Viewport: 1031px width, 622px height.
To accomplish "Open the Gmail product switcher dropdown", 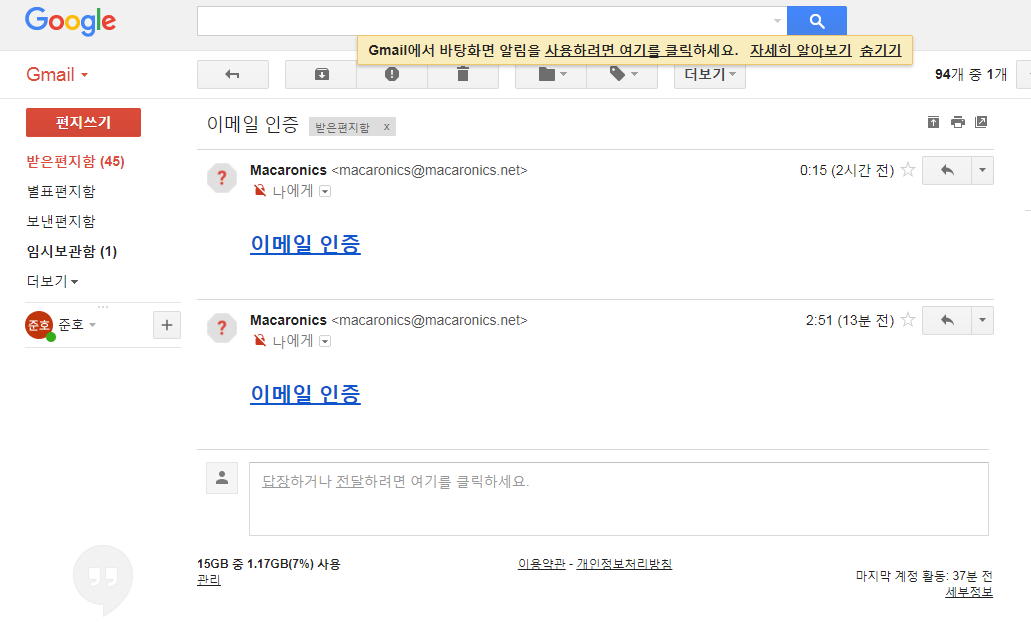I will (x=57, y=74).
